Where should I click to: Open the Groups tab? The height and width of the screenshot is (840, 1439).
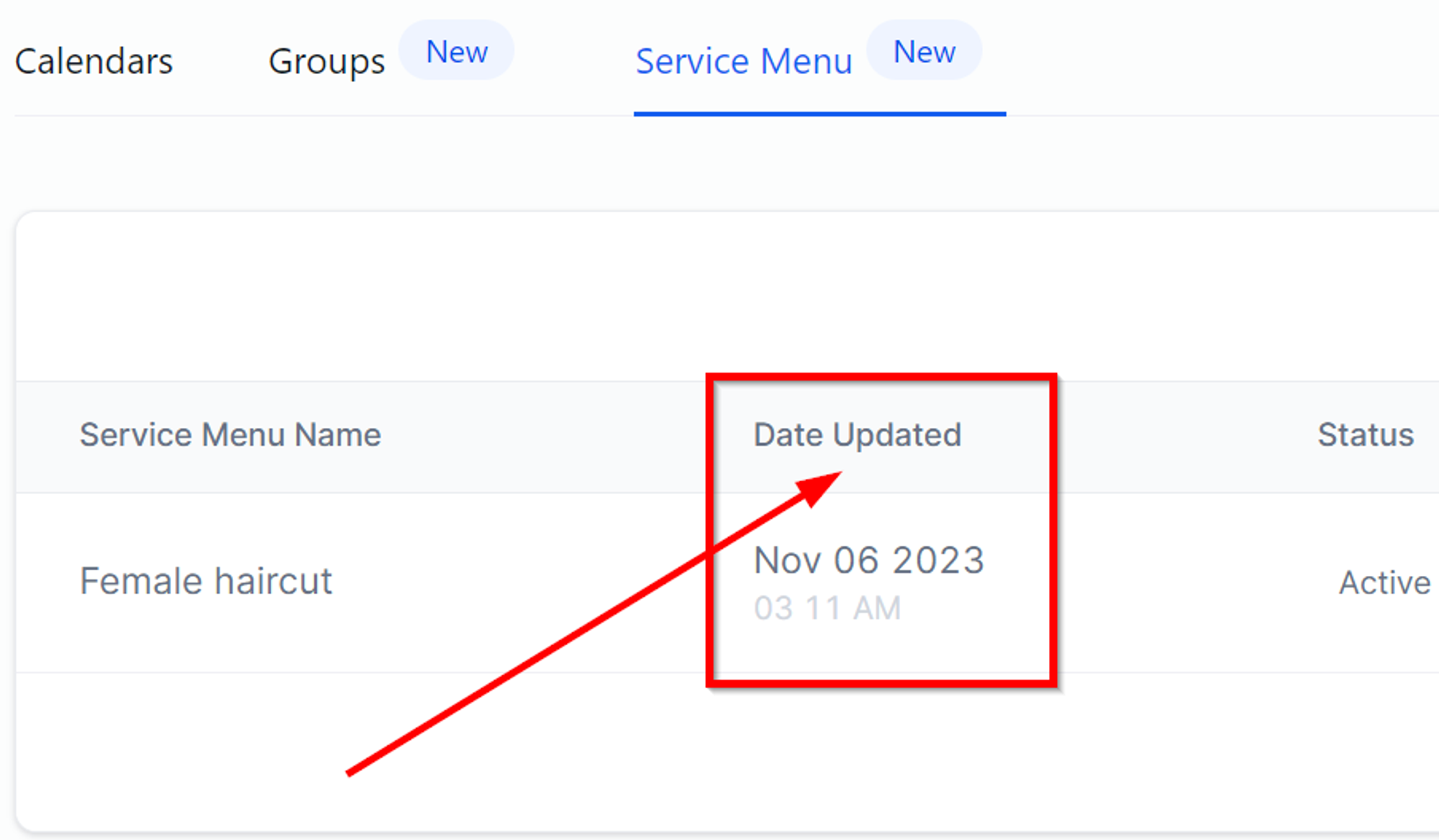point(327,63)
